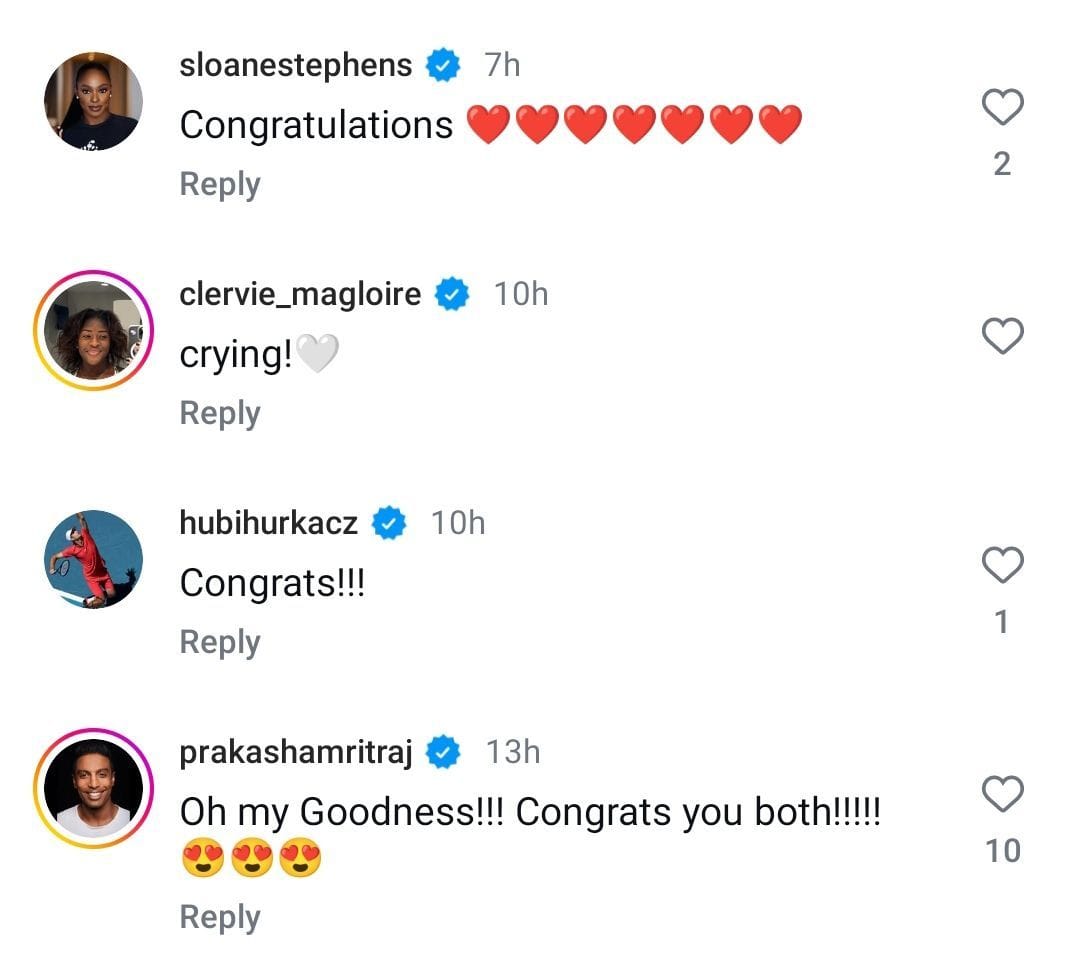Screen dimensions: 1080x974
Task: Click the verified badge next to hubihurkacz
Action: click(x=391, y=522)
